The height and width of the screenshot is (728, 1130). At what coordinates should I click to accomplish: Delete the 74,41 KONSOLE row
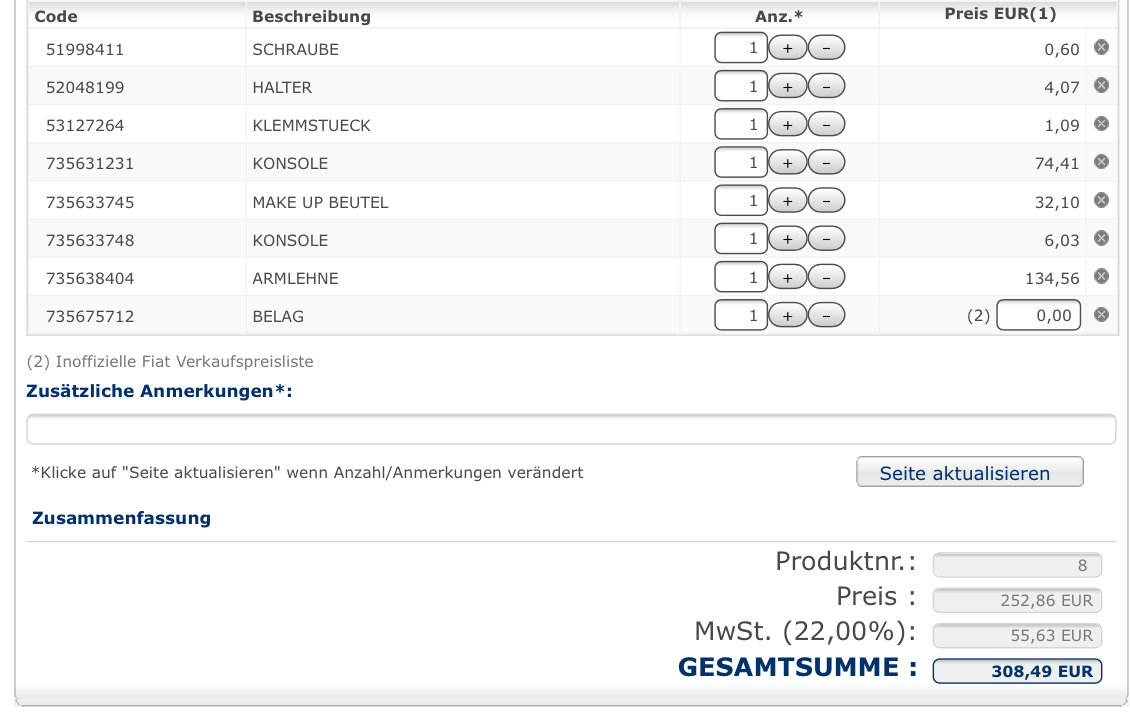tap(1101, 161)
